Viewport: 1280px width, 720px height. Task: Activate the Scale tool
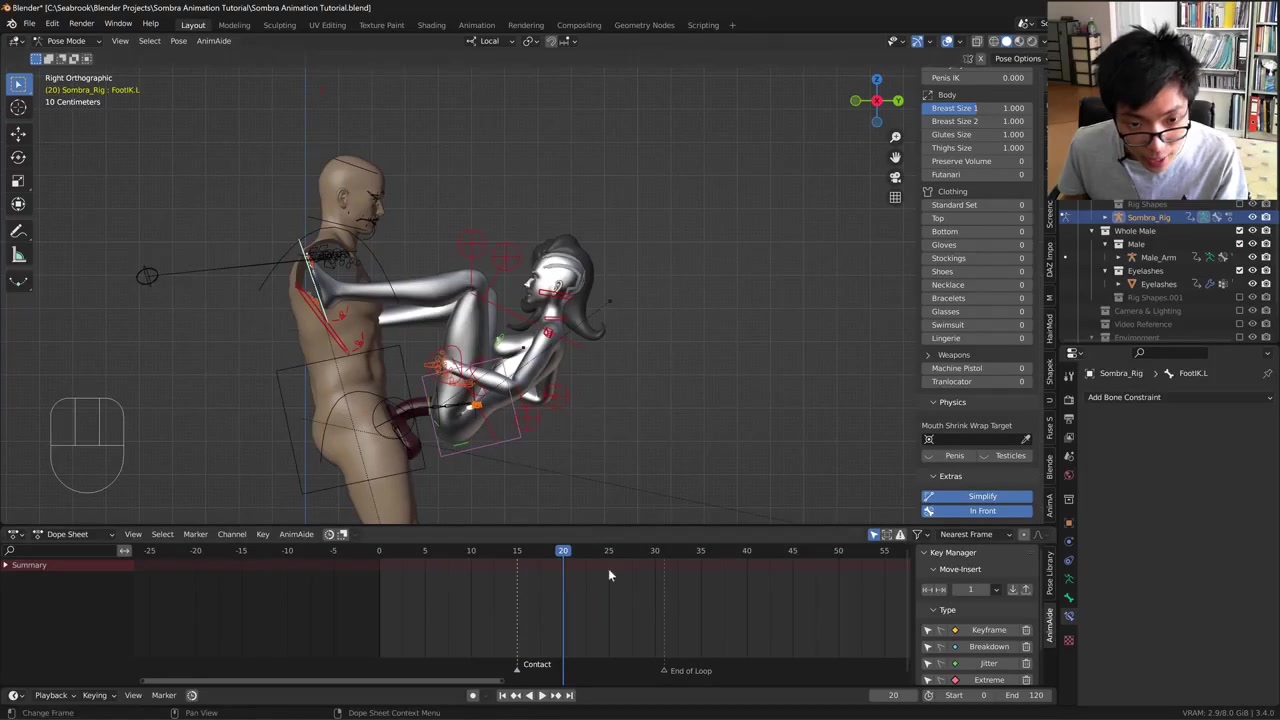(18, 181)
